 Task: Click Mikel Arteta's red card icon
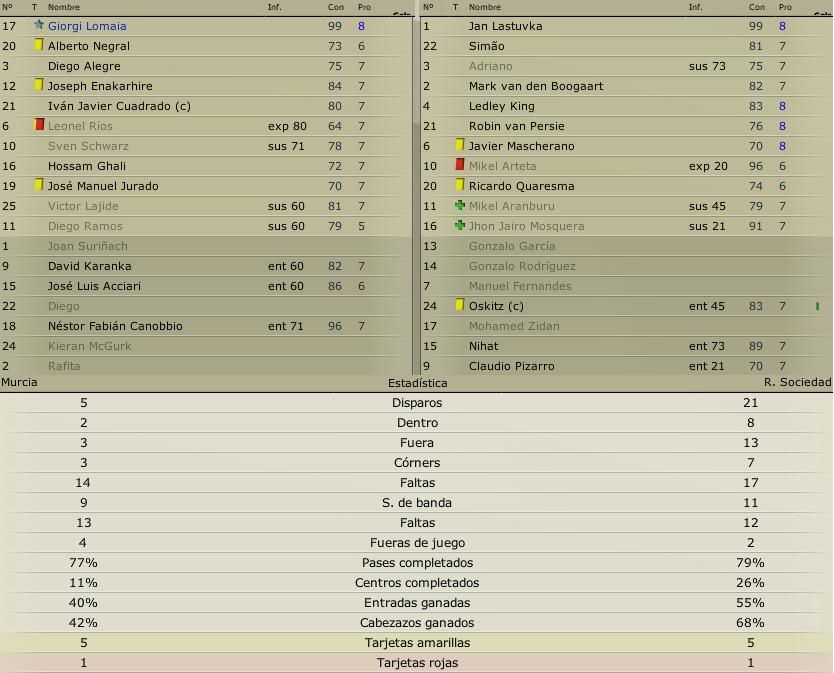(x=460, y=164)
